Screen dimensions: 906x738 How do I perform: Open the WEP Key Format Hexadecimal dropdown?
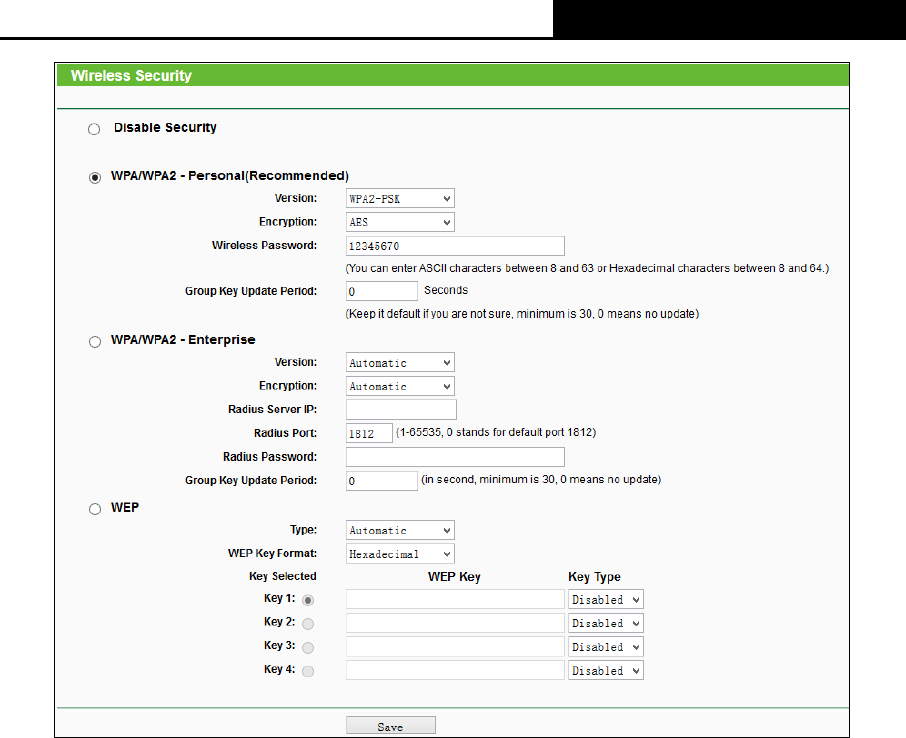(x=400, y=554)
